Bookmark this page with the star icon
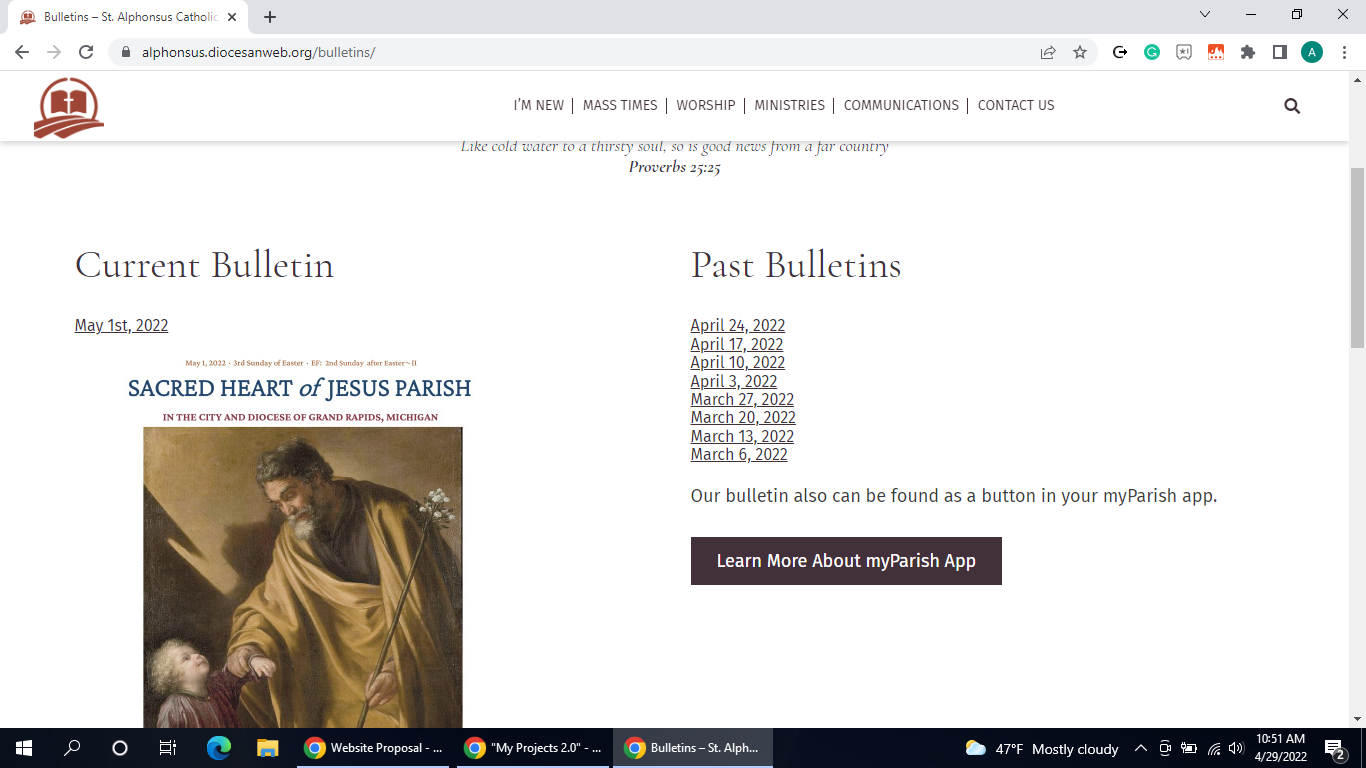Screen dimensions: 1366x768 coord(1080,52)
